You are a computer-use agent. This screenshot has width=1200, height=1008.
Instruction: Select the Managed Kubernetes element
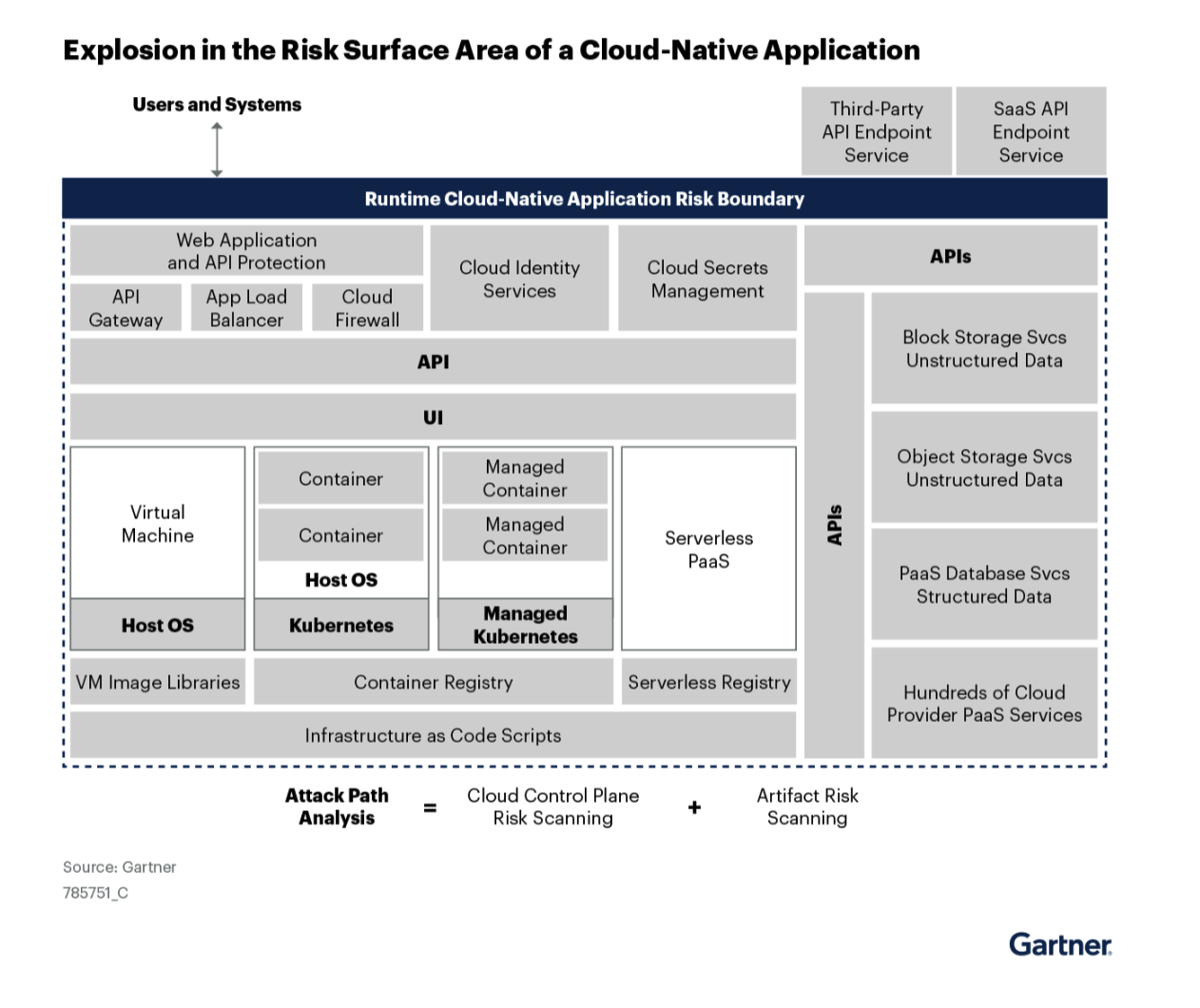524,625
